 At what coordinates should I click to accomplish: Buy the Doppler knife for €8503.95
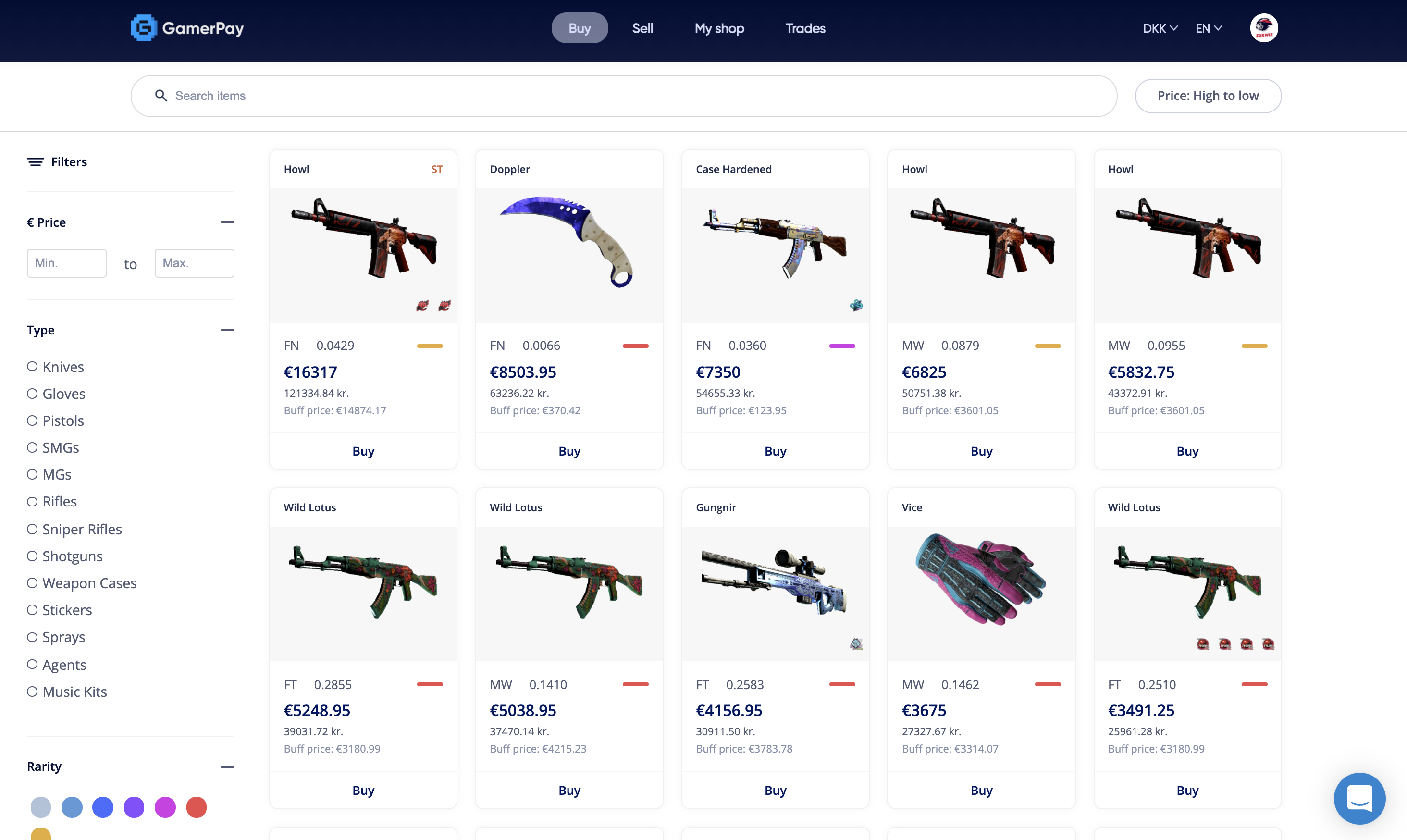point(569,451)
